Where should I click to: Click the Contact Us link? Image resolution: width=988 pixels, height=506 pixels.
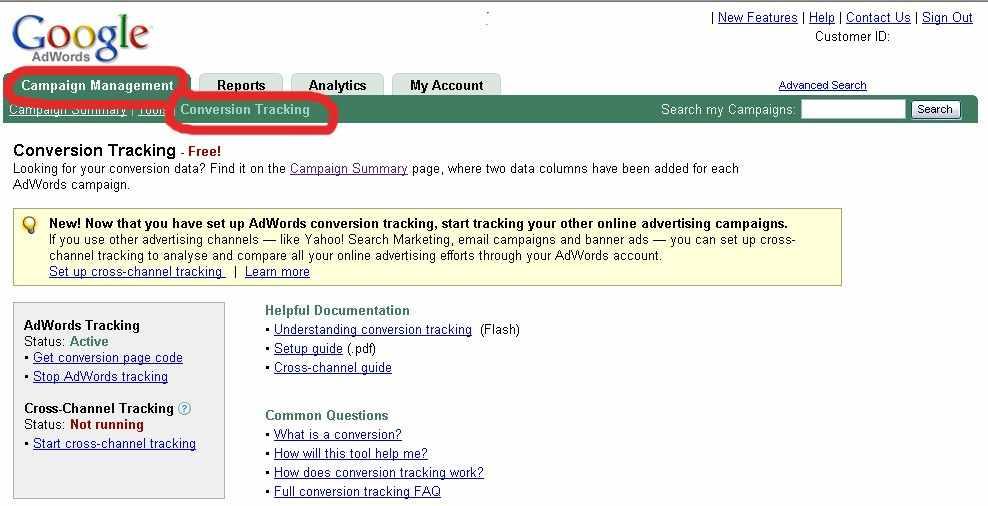point(878,17)
